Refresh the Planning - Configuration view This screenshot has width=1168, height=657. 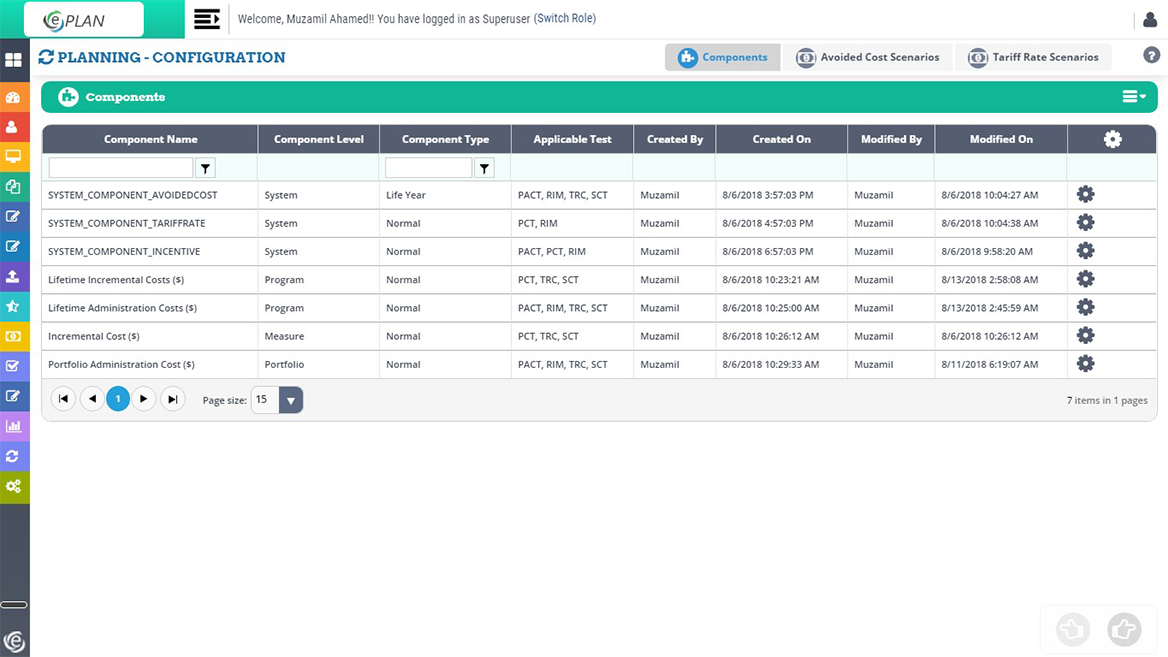45,57
